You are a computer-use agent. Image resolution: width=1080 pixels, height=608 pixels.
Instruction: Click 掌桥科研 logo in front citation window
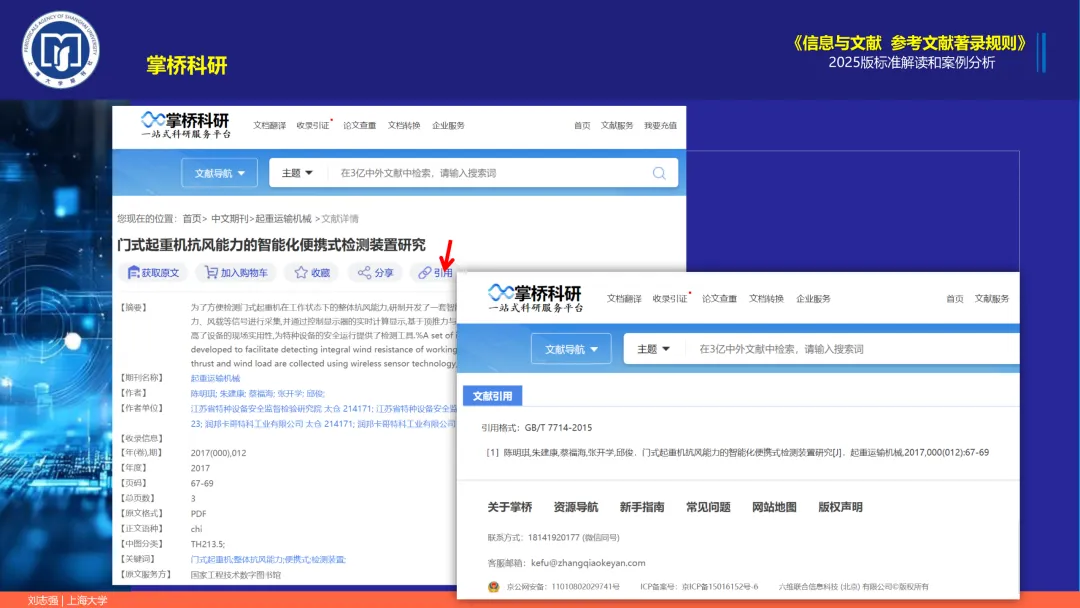(x=535, y=297)
